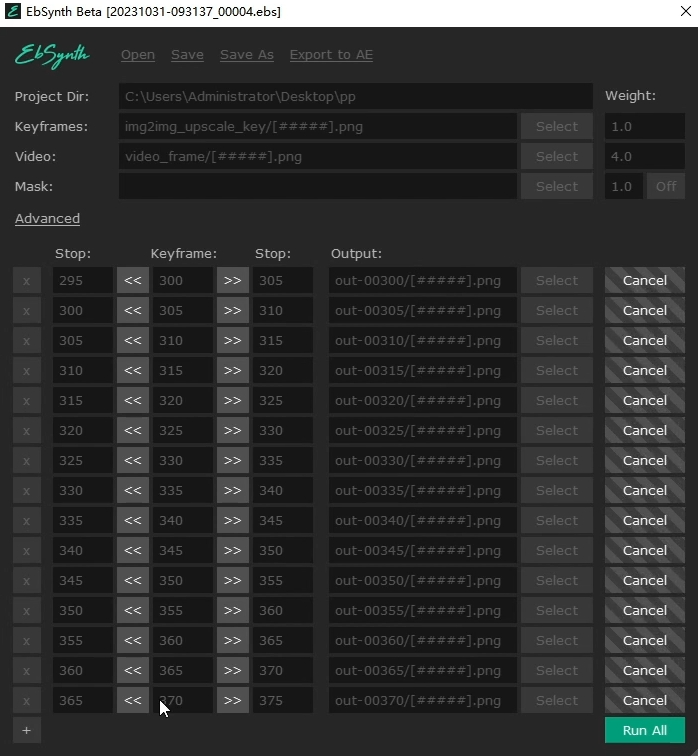Click the Keyframes weight field 1.0

(645, 126)
